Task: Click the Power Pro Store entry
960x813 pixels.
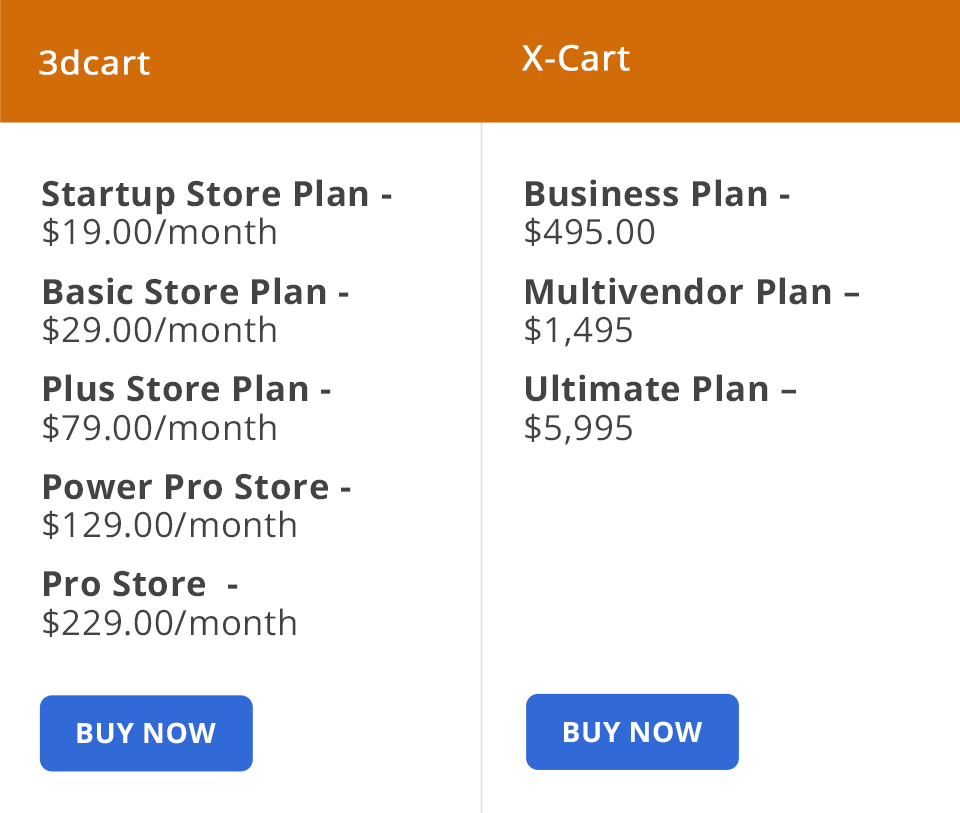Action: pos(197,487)
